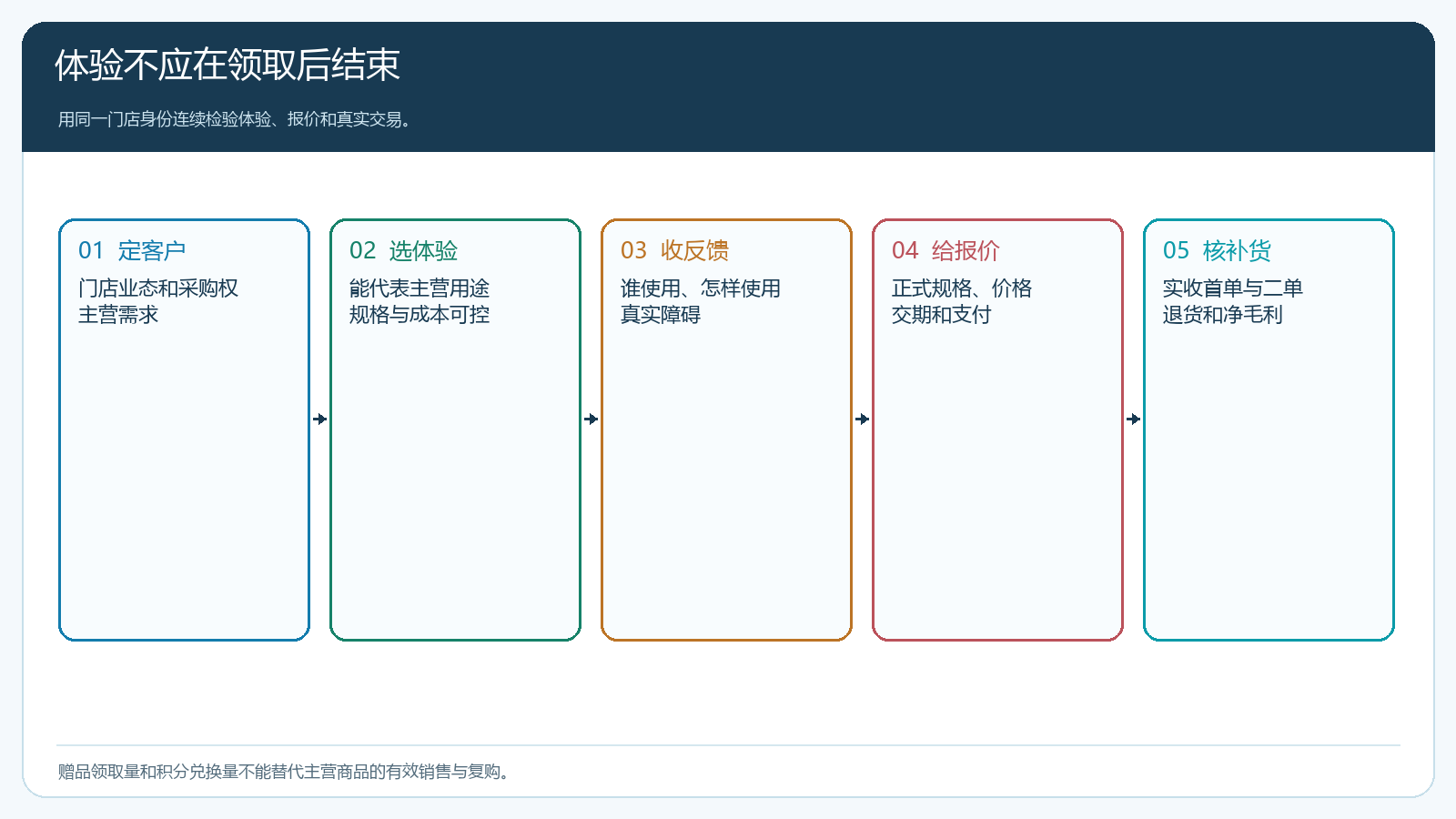Click the arrow between steps 01 and 02
The height and width of the screenshot is (819, 1456).
coord(319,419)
